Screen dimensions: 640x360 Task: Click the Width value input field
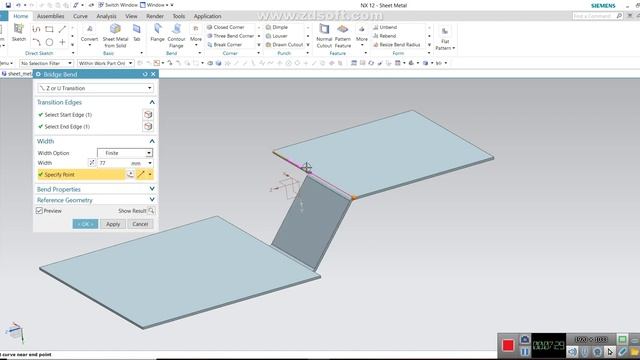pos(113,163)
